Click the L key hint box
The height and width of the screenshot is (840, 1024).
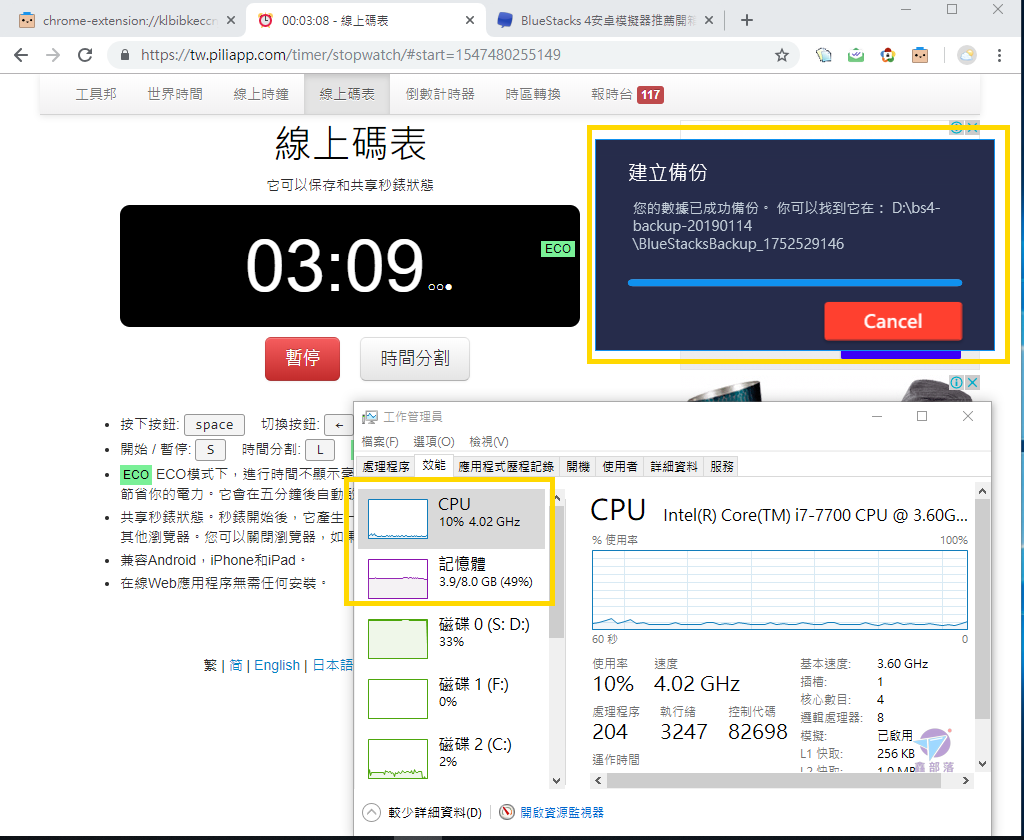tap(319, 449)
